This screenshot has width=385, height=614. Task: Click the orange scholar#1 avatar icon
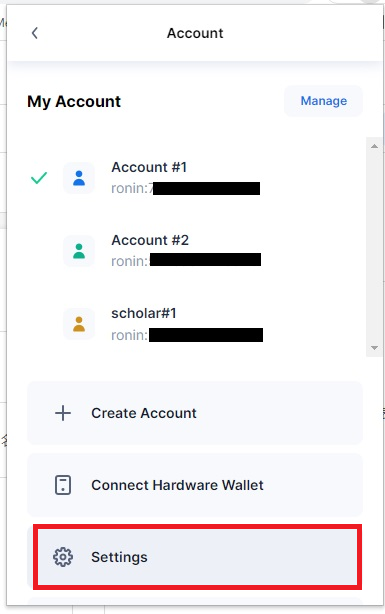(79, 324)
